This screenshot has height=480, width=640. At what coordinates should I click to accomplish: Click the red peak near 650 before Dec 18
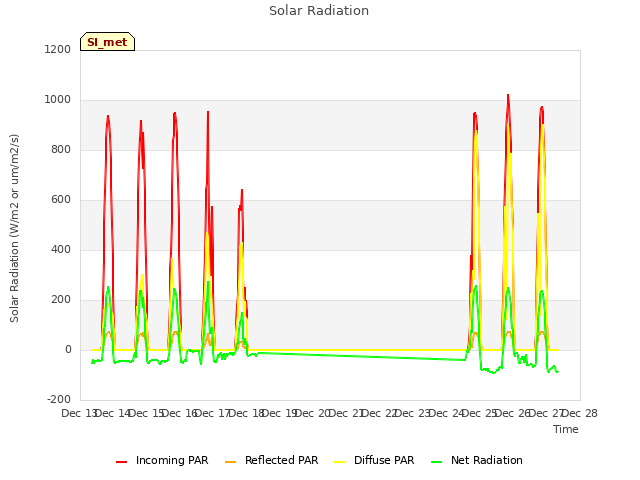242,190
